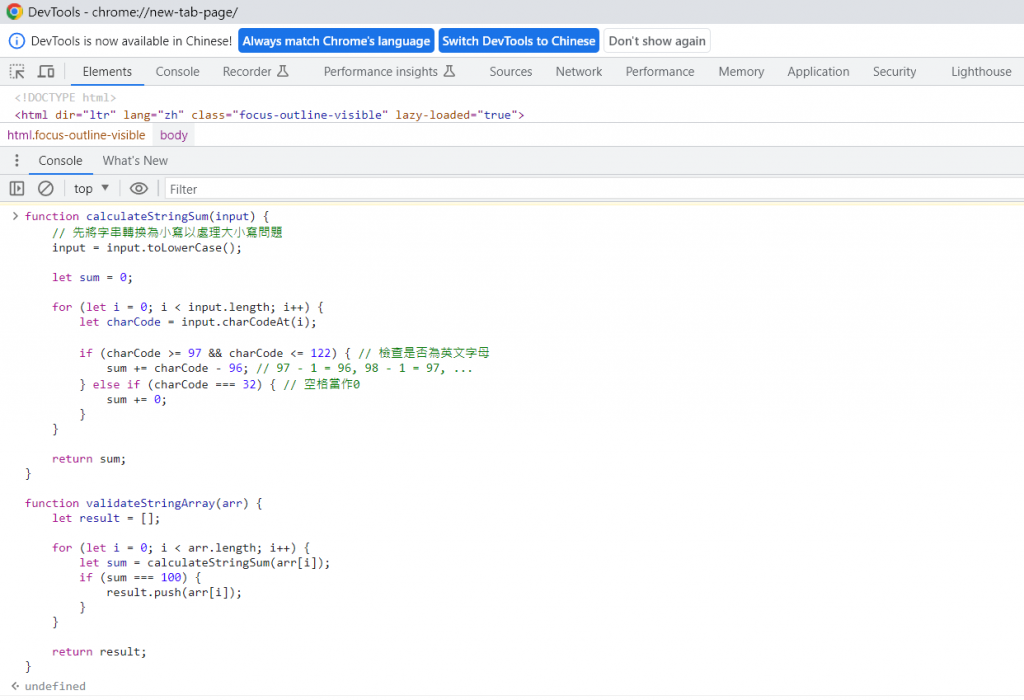The image size is (1024, 700).
Task: Open the Memory tab
Action: 741,71
